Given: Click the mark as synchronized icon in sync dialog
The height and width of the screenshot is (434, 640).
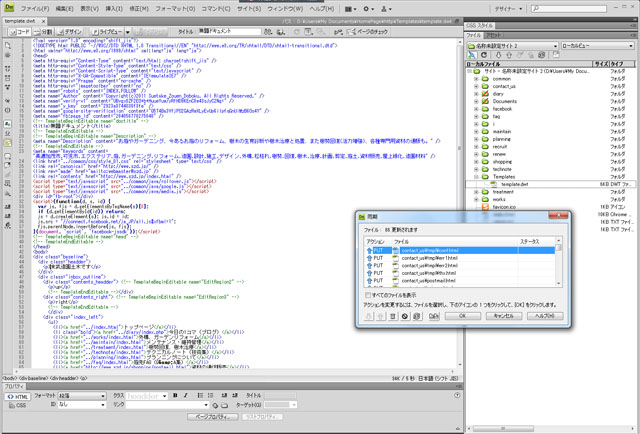Looking at the screenshot, I should [x=417, y=316].
